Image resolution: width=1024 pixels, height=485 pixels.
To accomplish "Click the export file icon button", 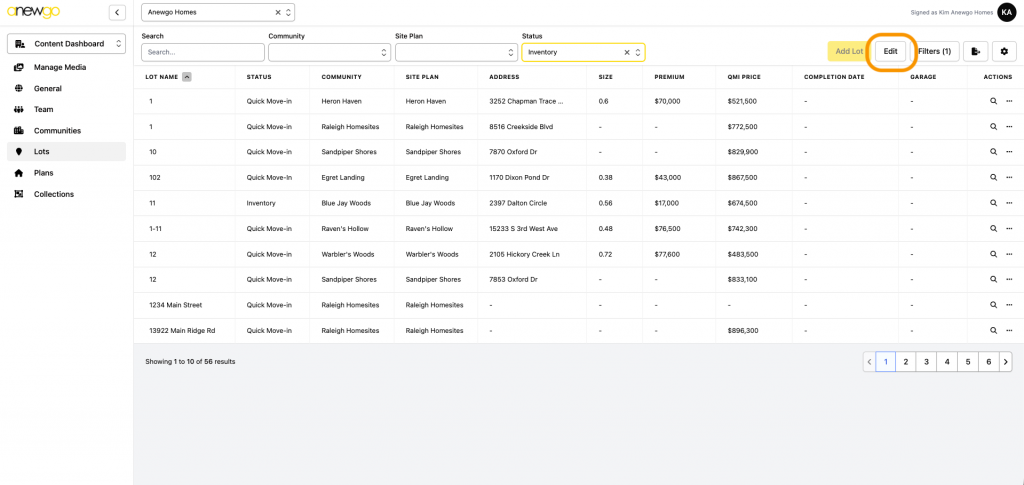I will pyautogui.click(x=975, y=51).
